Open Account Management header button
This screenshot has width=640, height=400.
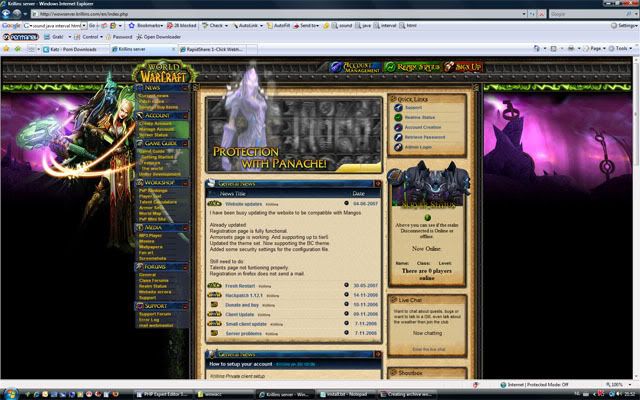coord(355,67)
